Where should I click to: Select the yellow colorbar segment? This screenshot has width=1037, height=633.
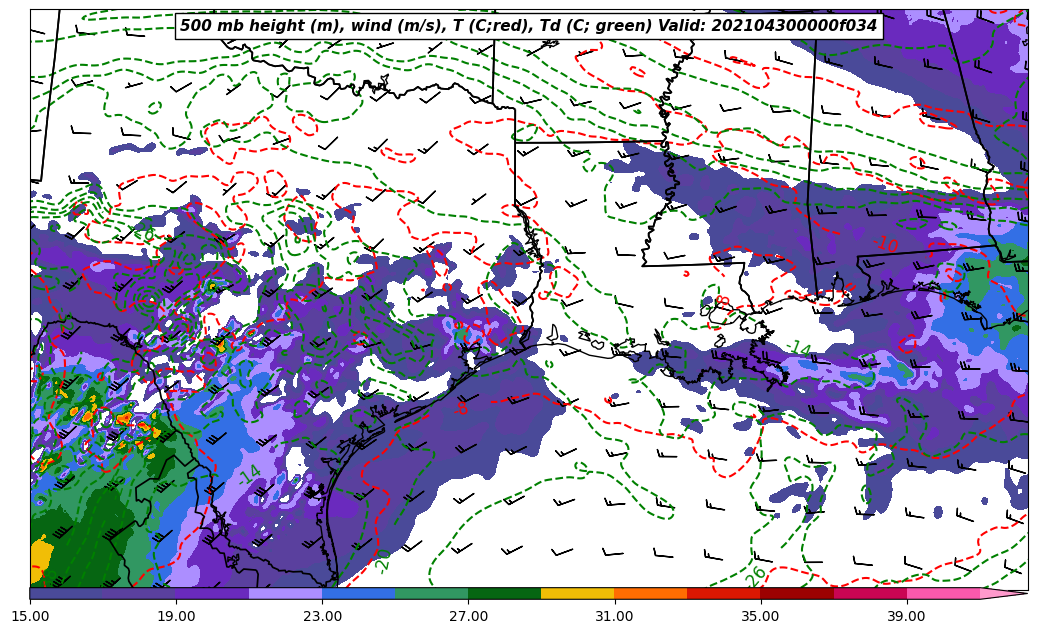pos(577,593)
